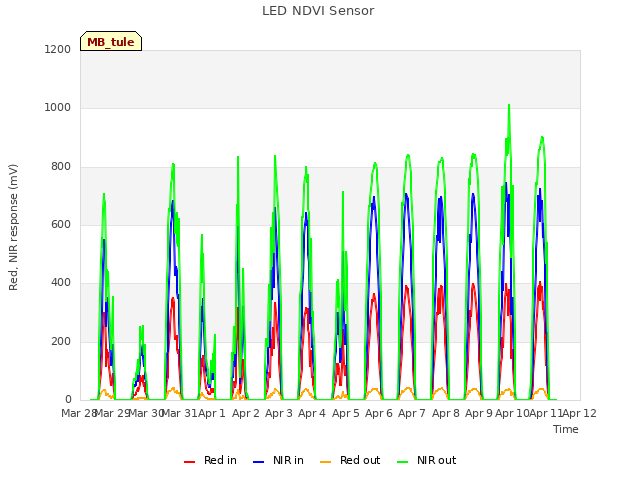Click the 600 y-axis tick label

coord(61,224)
